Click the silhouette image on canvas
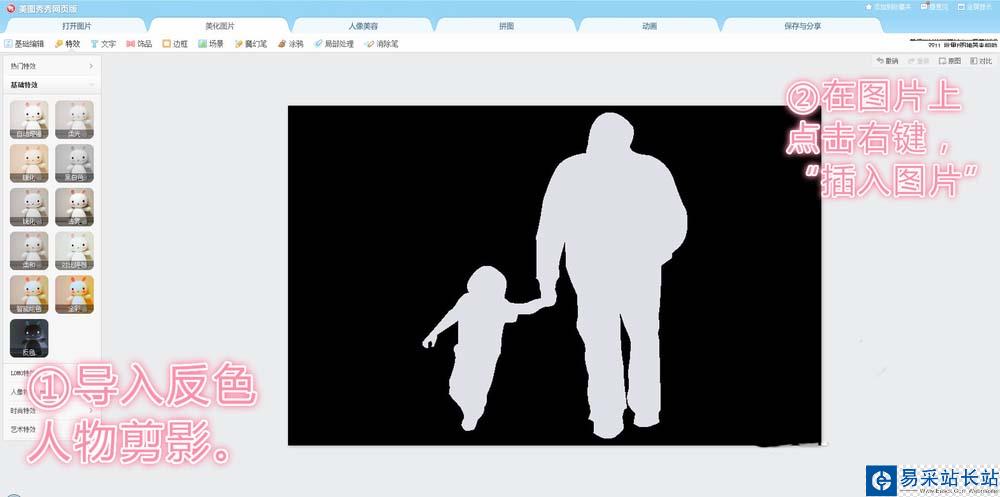 pyautogui.click(x=554, y=275)
